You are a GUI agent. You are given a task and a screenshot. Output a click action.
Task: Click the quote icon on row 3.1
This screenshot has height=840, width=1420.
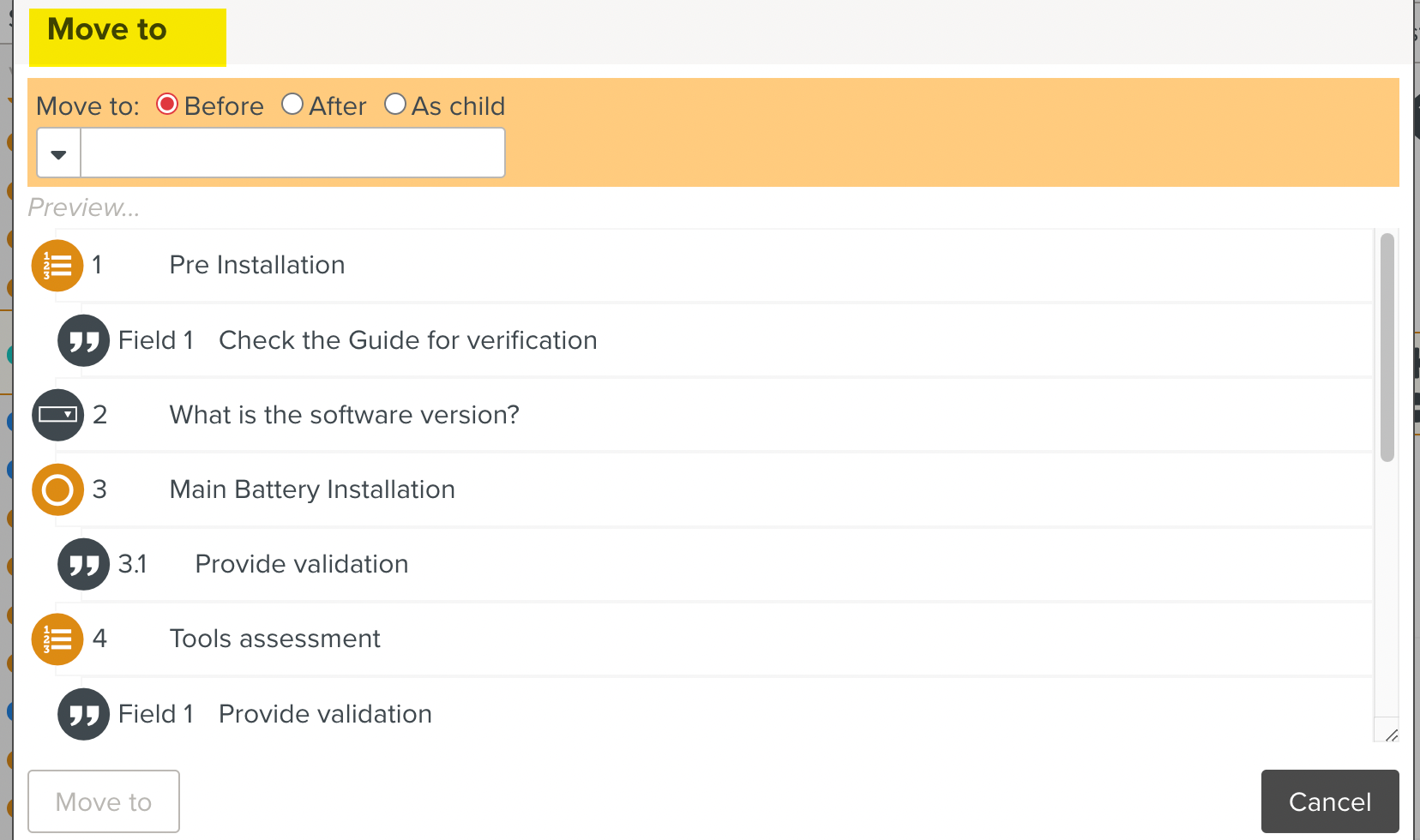click(x=83, y=564)
